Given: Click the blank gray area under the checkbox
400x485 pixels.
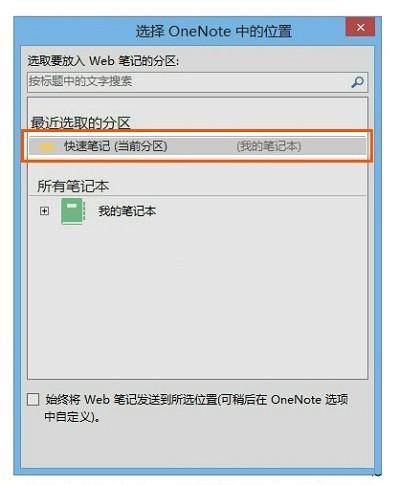Looking at the screenshot, I should pos(197,447).
